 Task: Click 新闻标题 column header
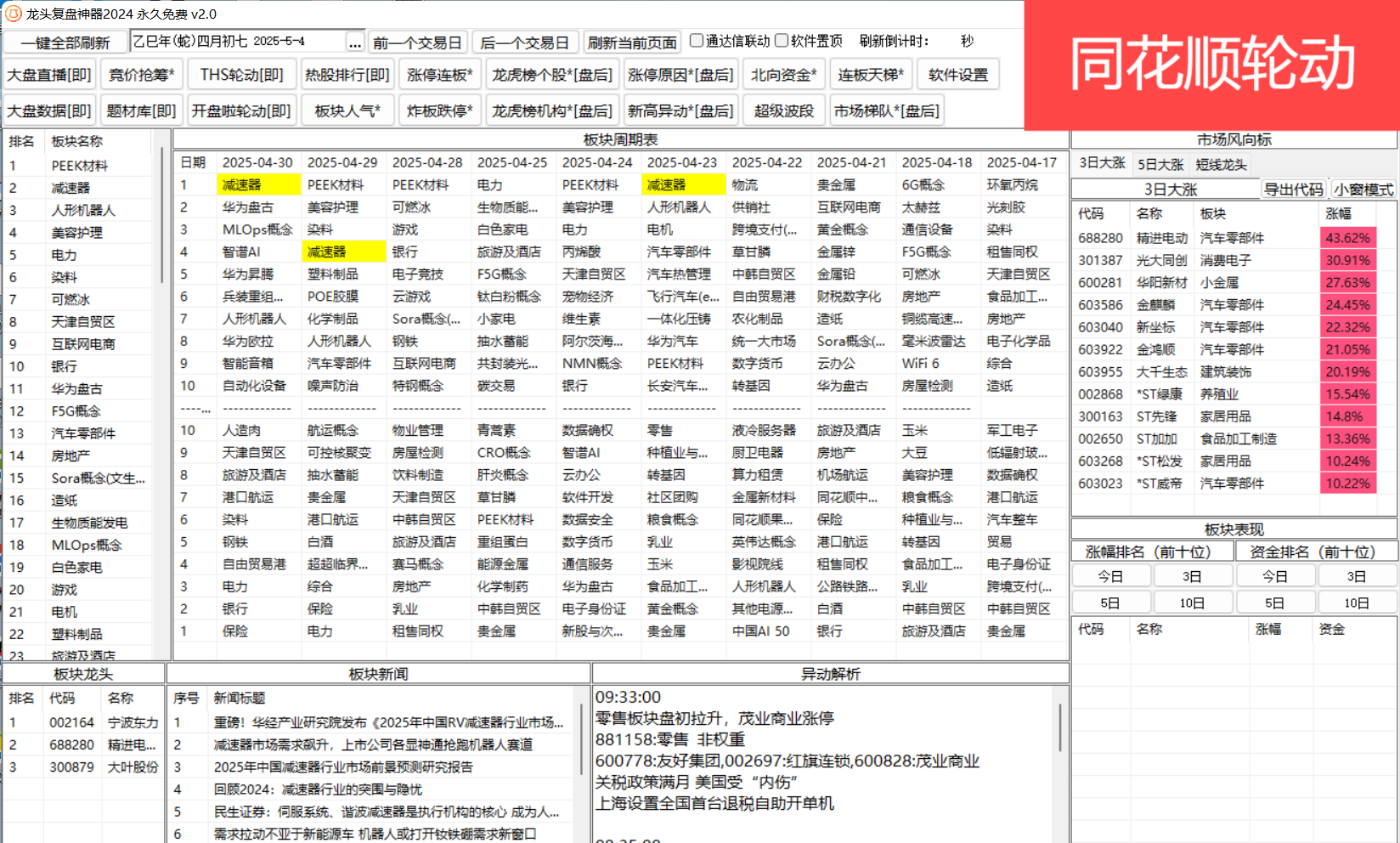tap(239, 698)
